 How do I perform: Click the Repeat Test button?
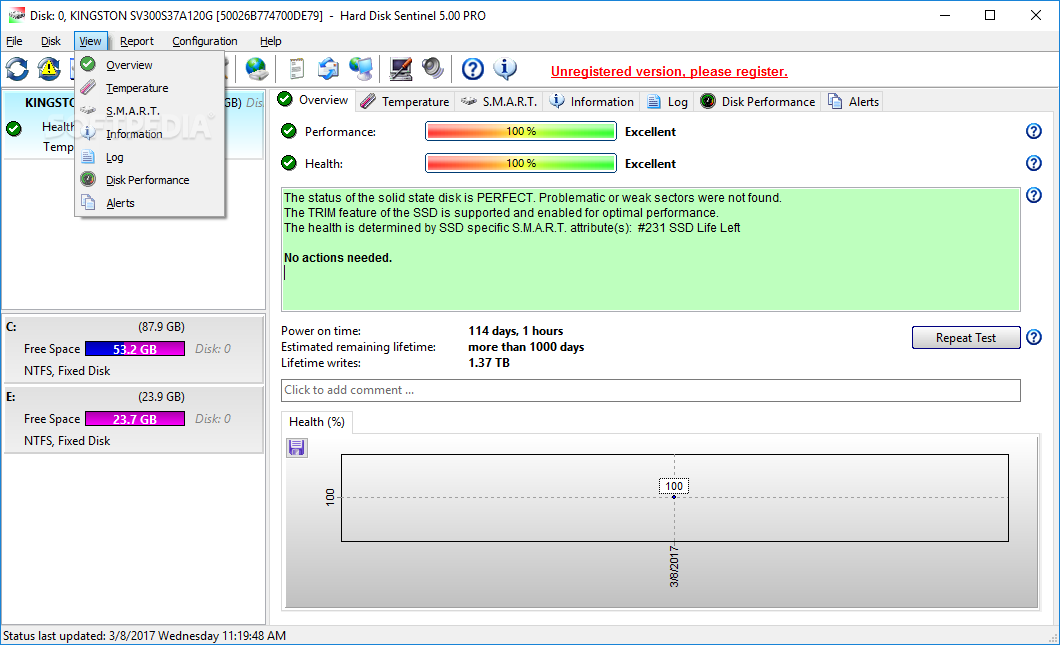(966, 337)
